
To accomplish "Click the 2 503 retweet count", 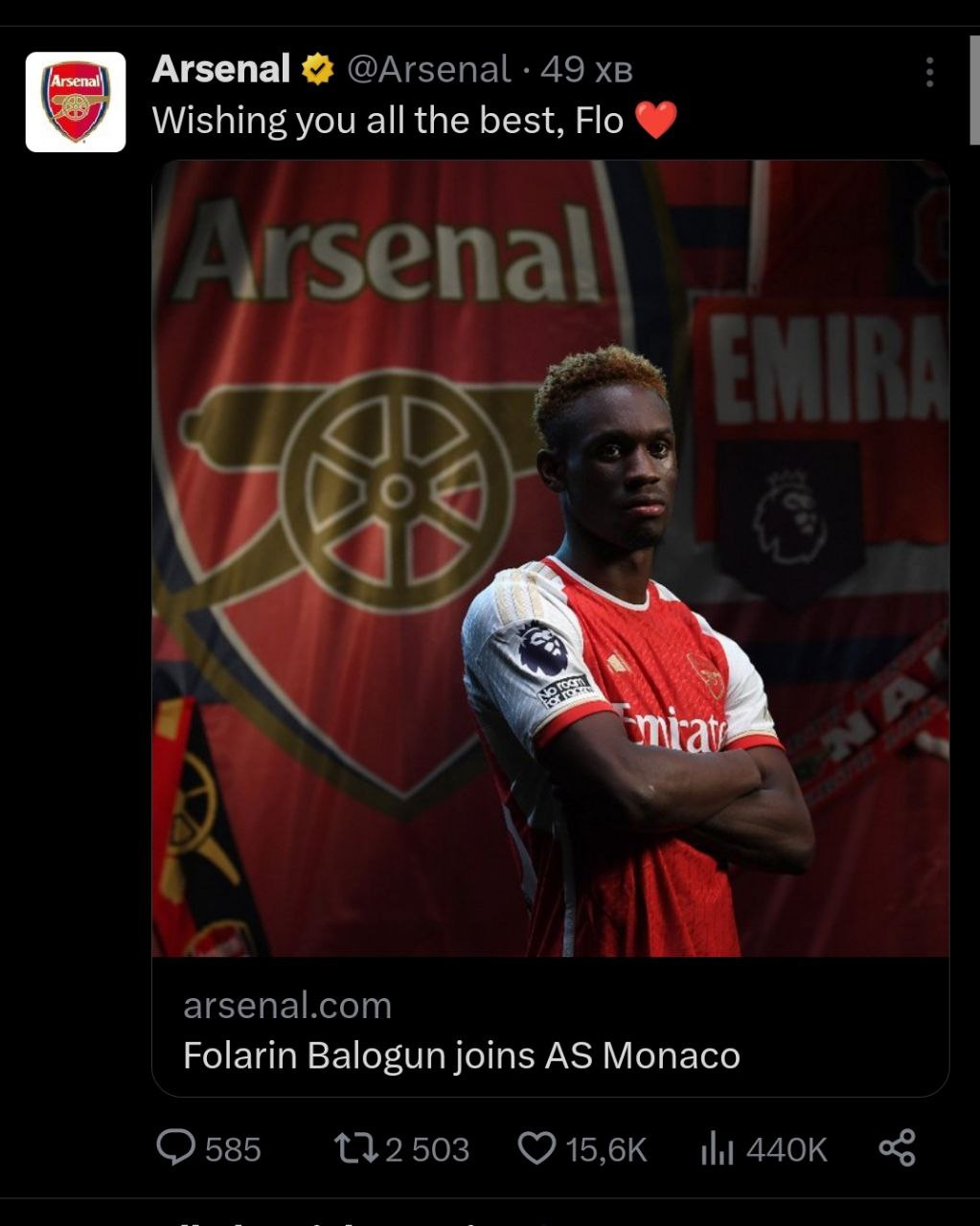I will pos(427,1148).
